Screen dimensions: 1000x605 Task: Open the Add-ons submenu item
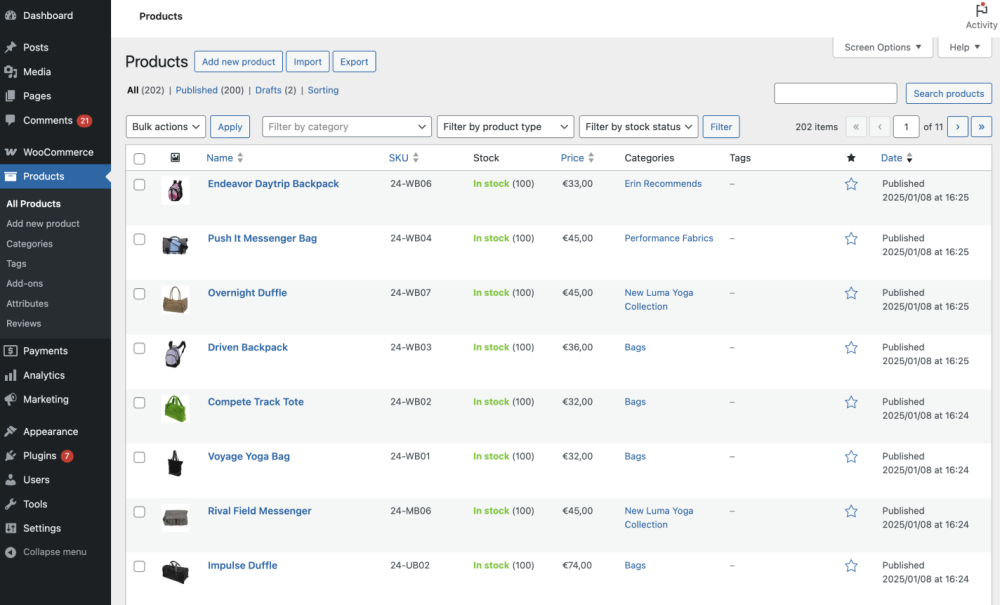point(25,283)
